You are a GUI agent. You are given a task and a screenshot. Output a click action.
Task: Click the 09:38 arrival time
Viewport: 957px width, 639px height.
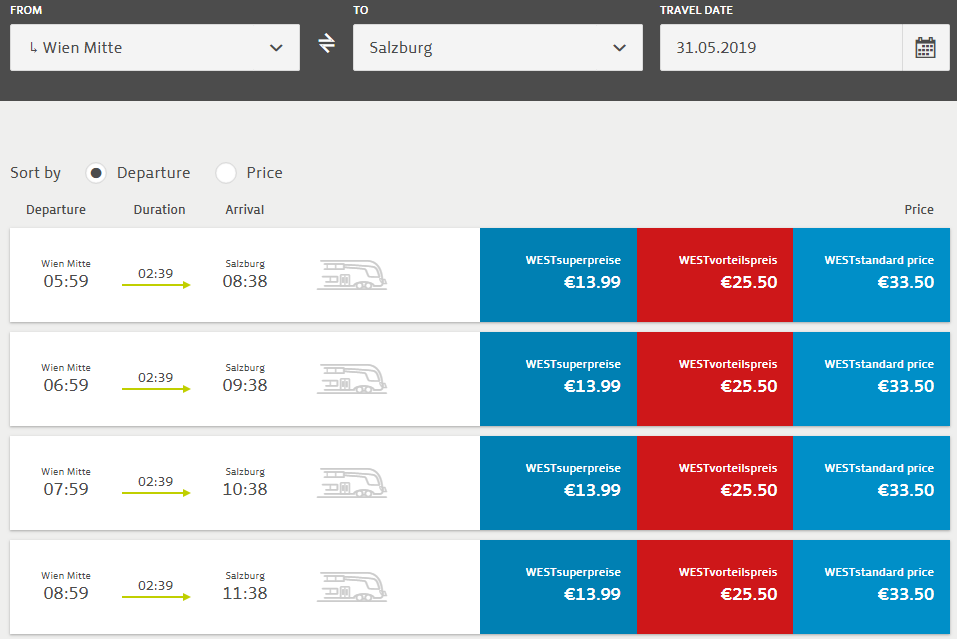pyautogui.click(x=245, y=385)
